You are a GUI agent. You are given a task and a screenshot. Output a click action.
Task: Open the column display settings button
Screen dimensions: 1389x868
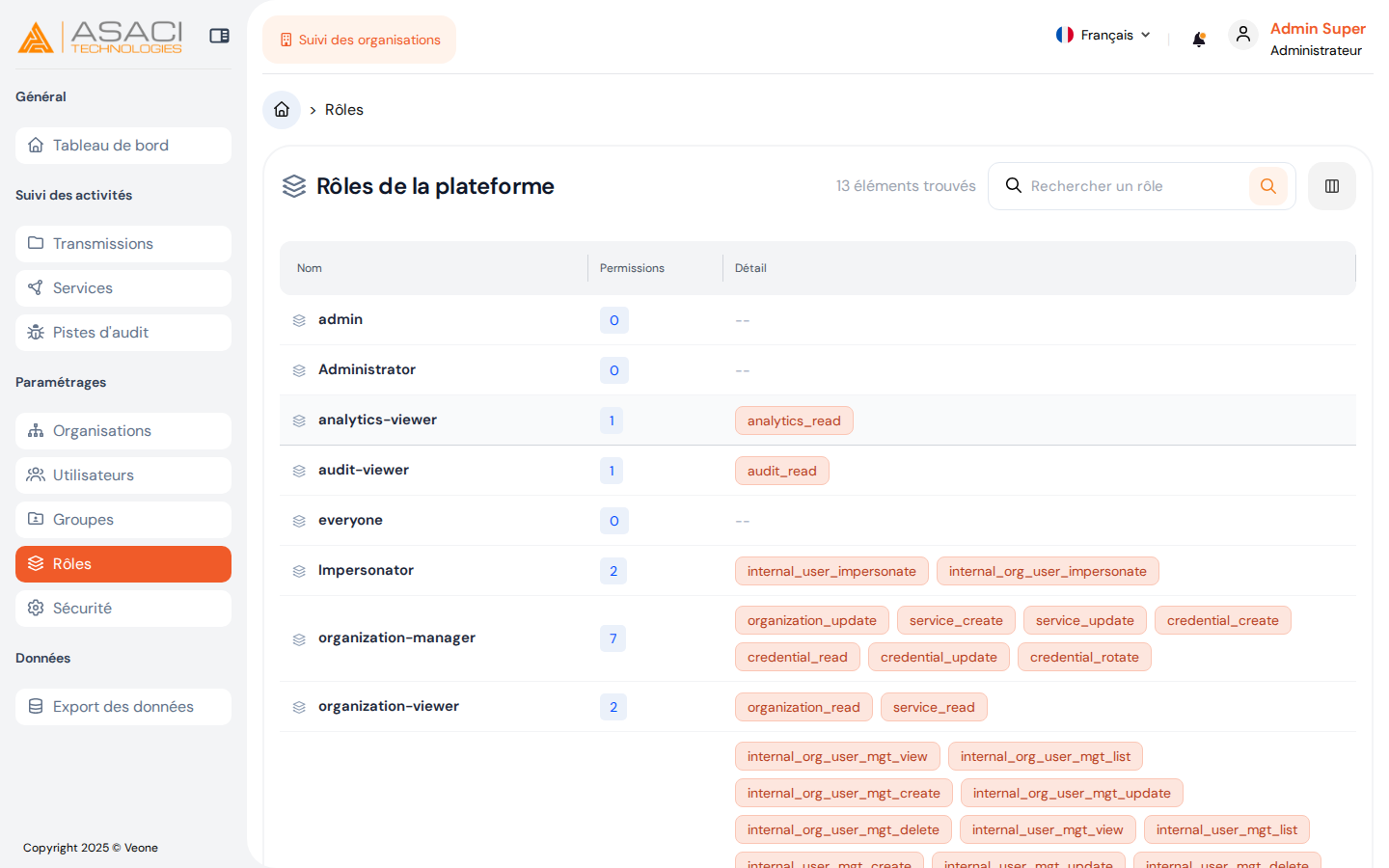[x=1332, y=186]
